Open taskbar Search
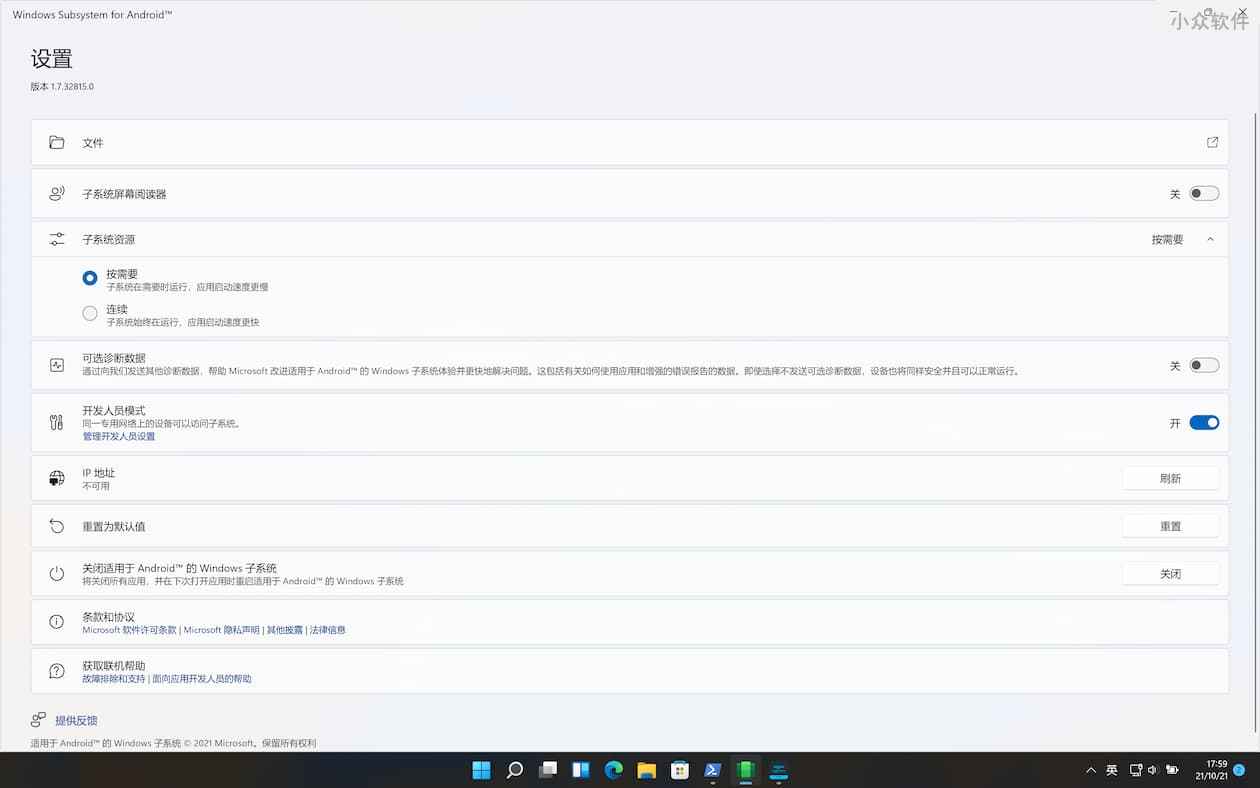 click(x=515, y=770)
